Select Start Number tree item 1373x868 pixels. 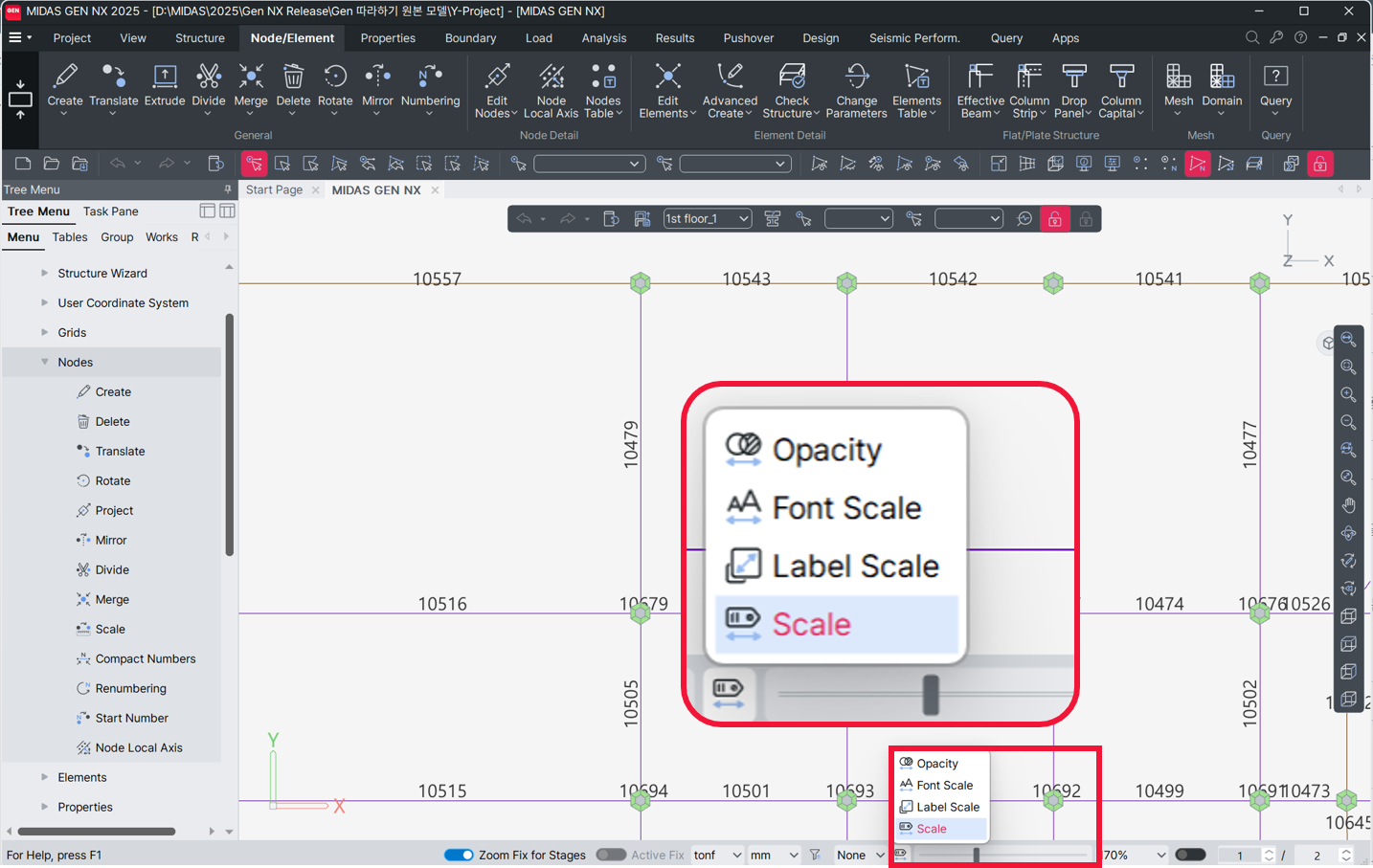[131, 718]
